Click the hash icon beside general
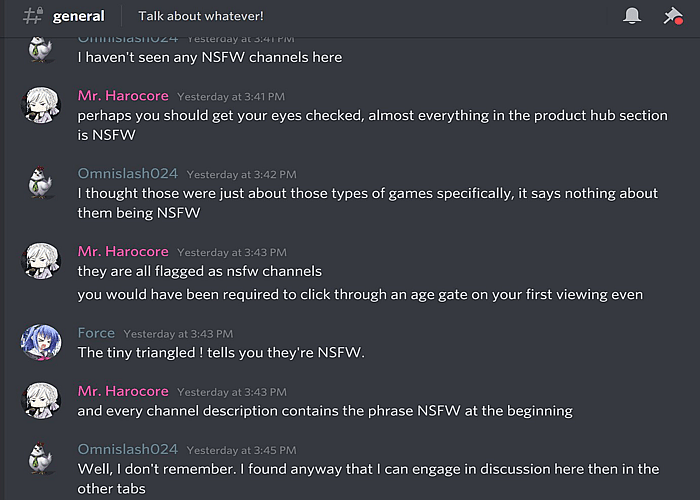The height and width of the screenshot is (500, 700). [33, 16]
